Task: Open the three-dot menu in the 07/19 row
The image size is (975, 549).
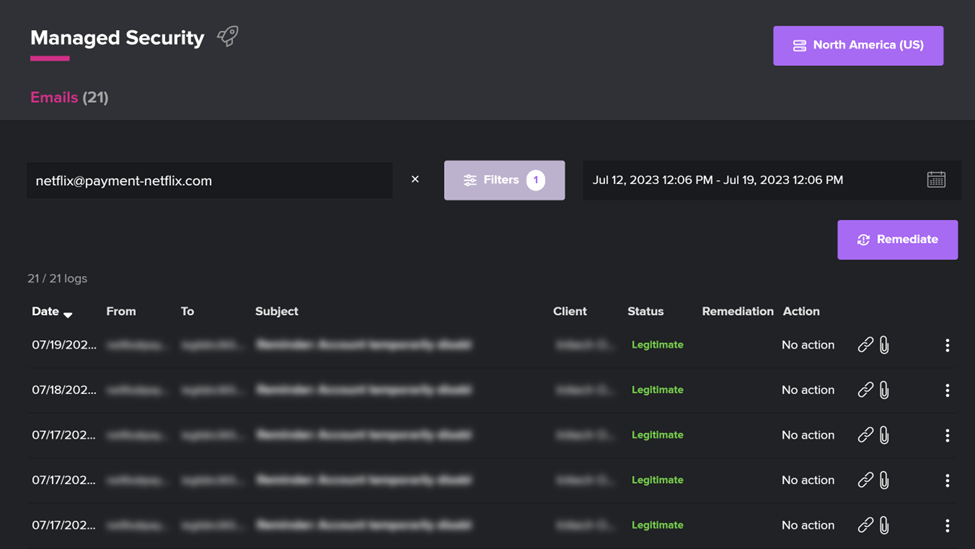Action: pyautogui.click(x=947, y=345)
